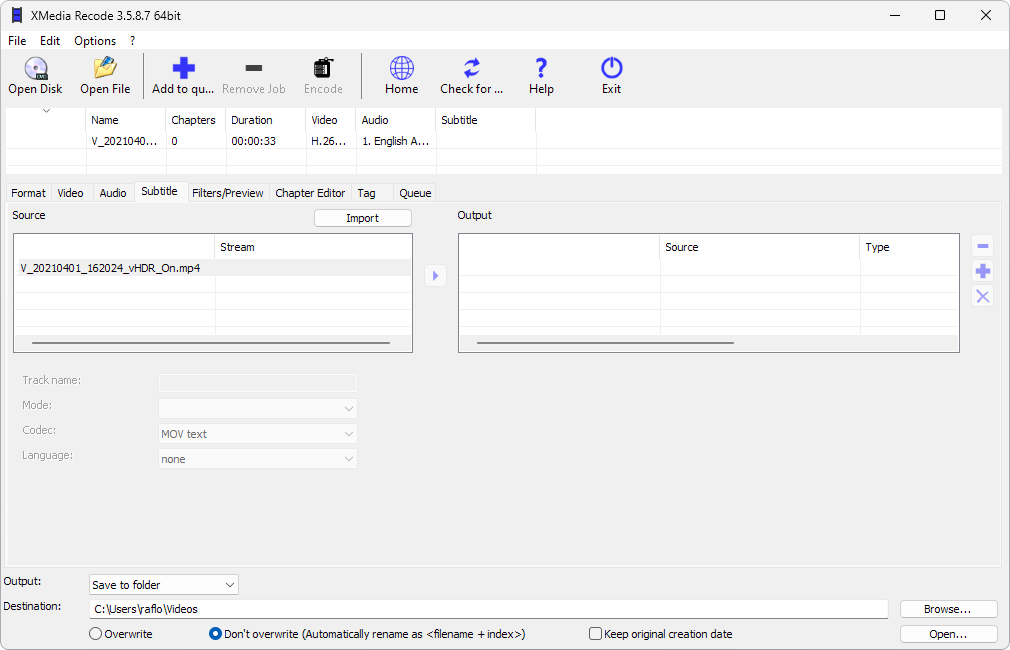Viewport: 1010px width, 650px height.
Task: Open the Codec MOV text dropdown
Action: [x=258, y=434]
